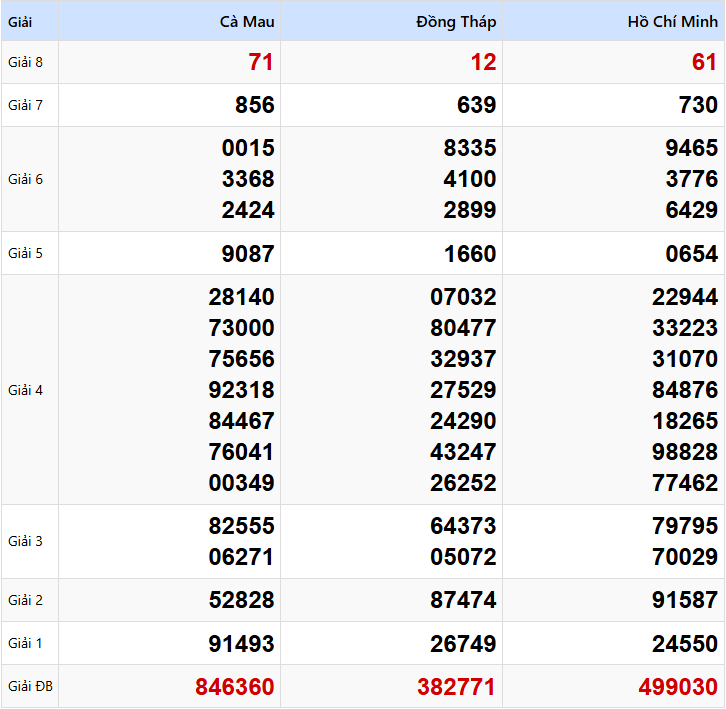Select number 22944 under Hồ Chí Minh
The height and width of the screenshot is (709, 726).
click(685, 297)
